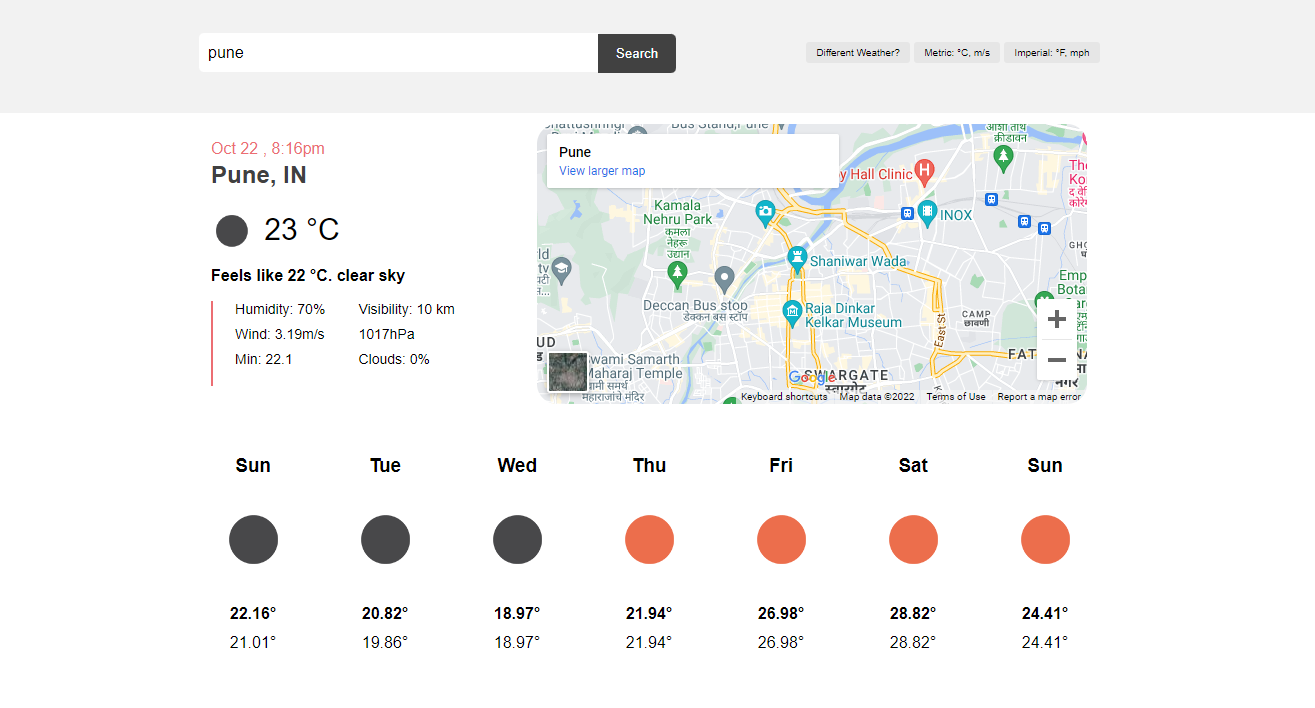Open Keyboard shortcuts on the map
Viewport: 1315px width, 708px height.
pyautogui.click(x=783, y=397)
